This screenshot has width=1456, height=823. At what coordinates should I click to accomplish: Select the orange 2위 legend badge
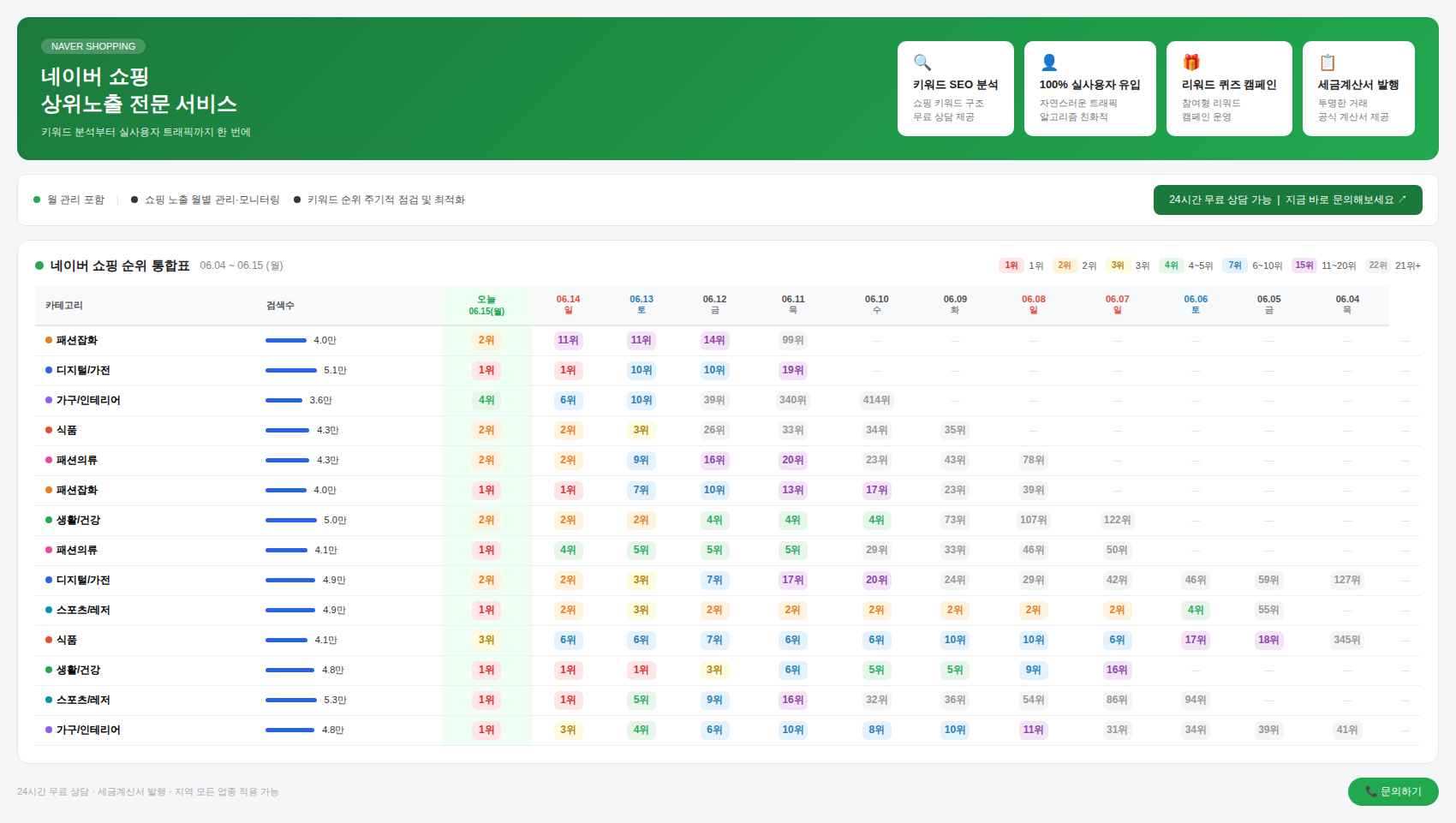[x=1065, y=265]
